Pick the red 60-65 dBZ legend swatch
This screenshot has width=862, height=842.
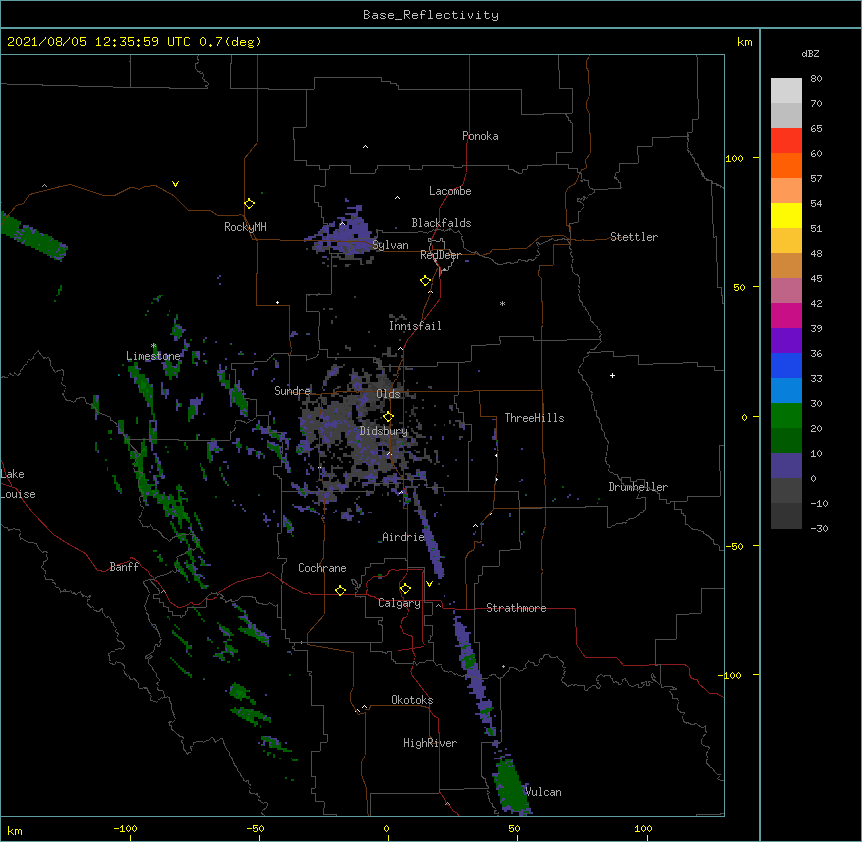[x=786, y=141]
